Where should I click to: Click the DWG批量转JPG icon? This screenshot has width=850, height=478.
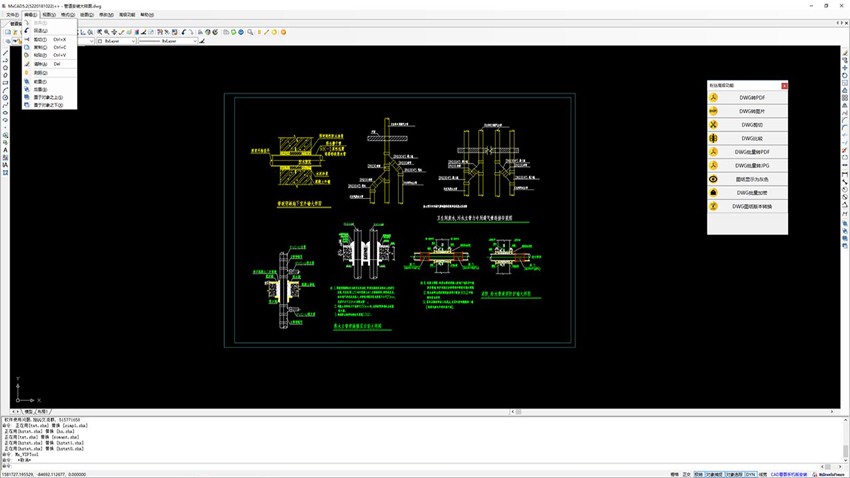713,165
